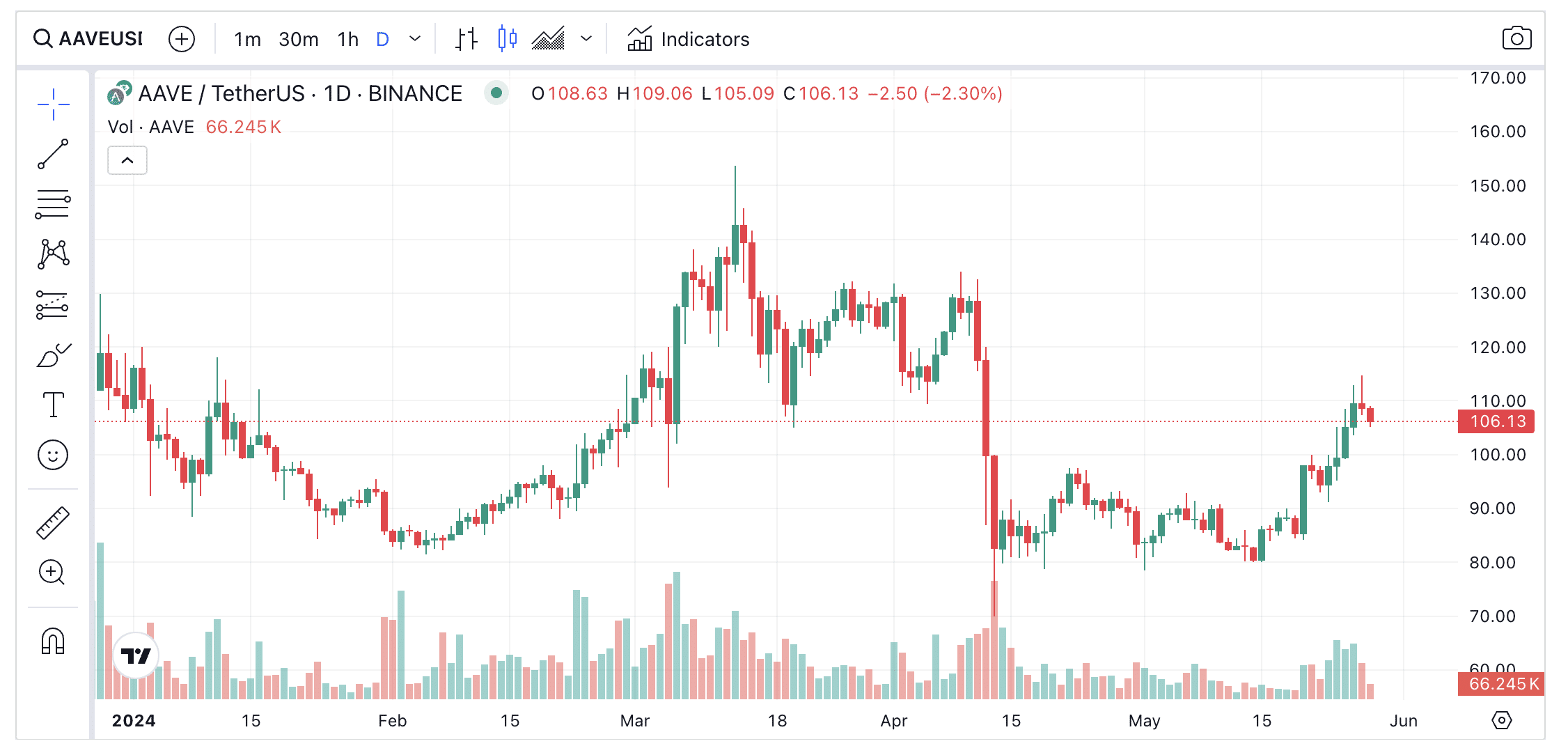Switch to the 1h timeframe
The height and width of the screenshot is (755, 1568).
[348, 39]
